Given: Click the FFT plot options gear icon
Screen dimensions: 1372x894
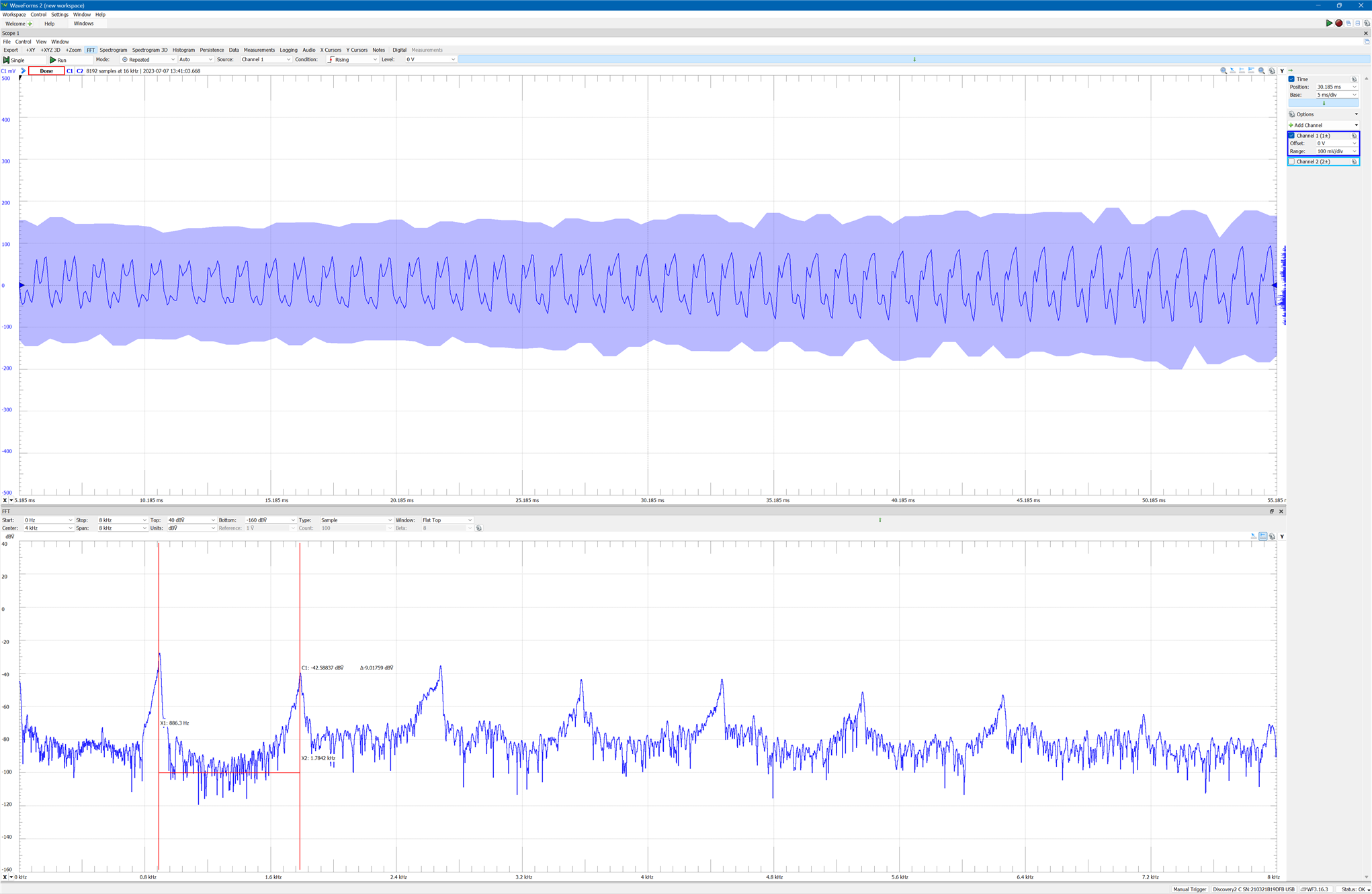Looking at the screenshot, I should [x=1272, y=536].
